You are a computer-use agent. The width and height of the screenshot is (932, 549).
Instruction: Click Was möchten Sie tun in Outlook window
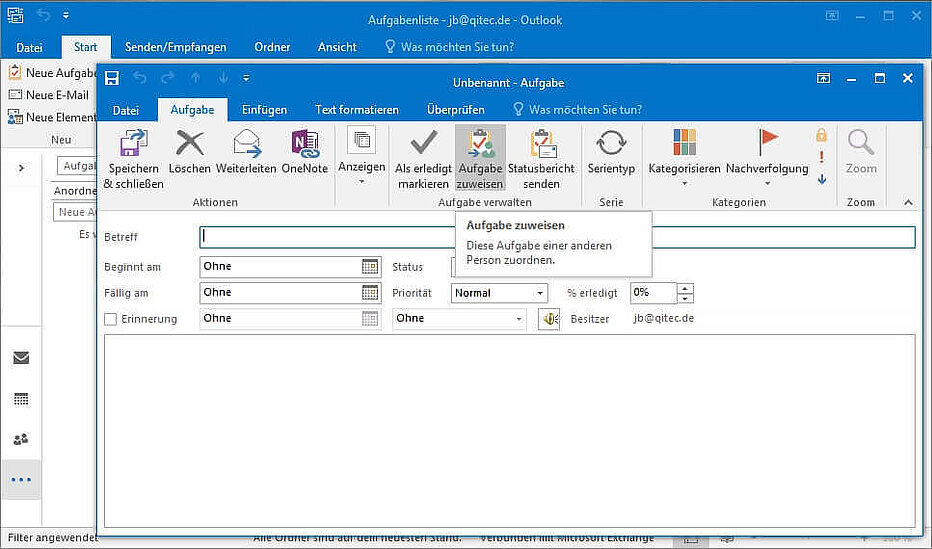coord(449,47)
